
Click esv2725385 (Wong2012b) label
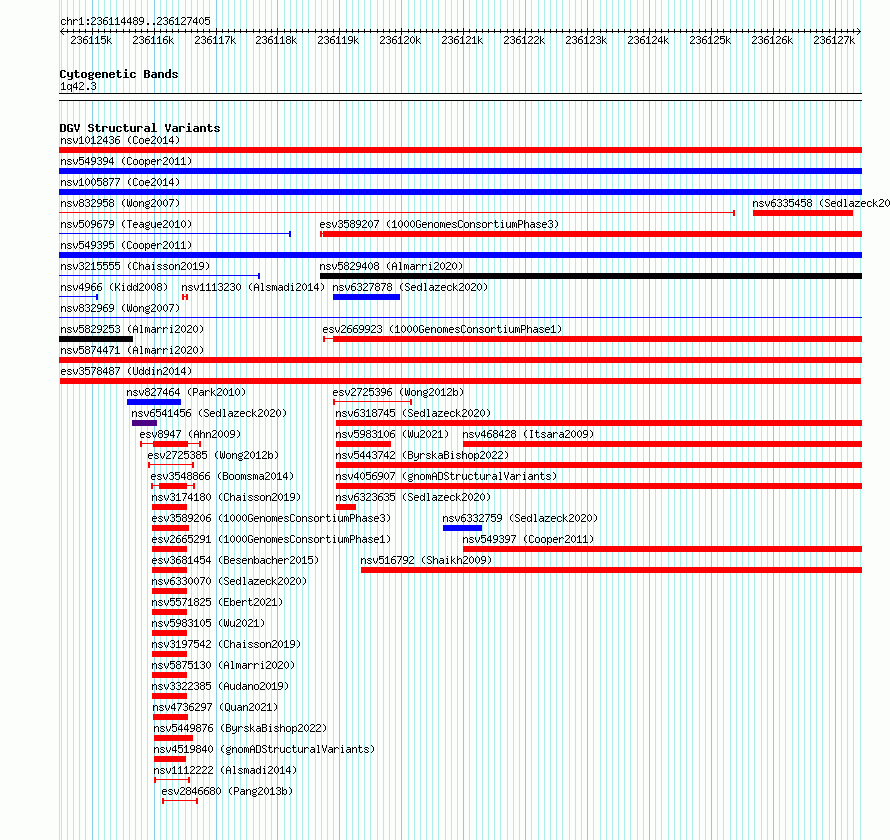point(213,455)
